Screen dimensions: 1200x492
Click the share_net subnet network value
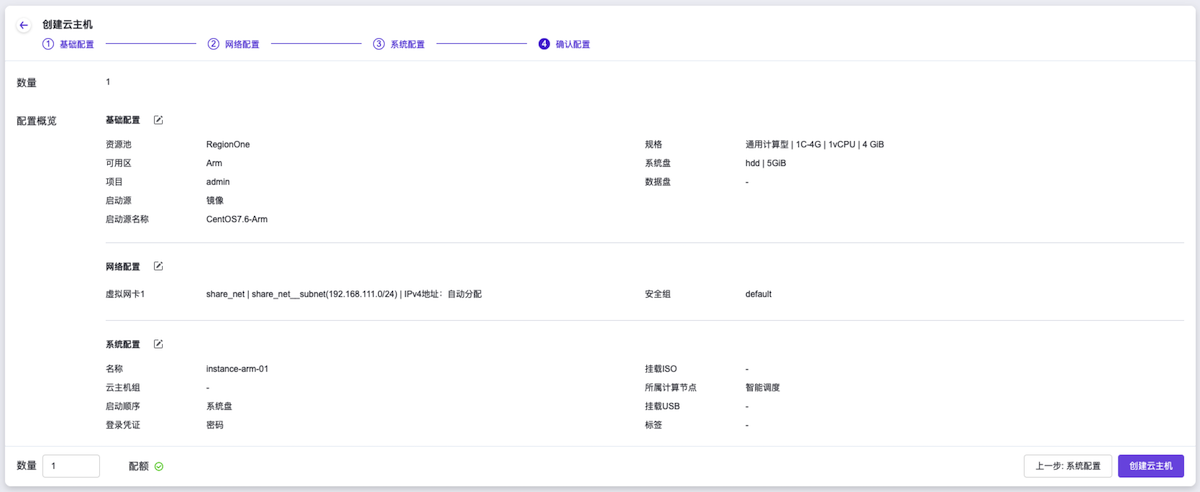[343, 295]
